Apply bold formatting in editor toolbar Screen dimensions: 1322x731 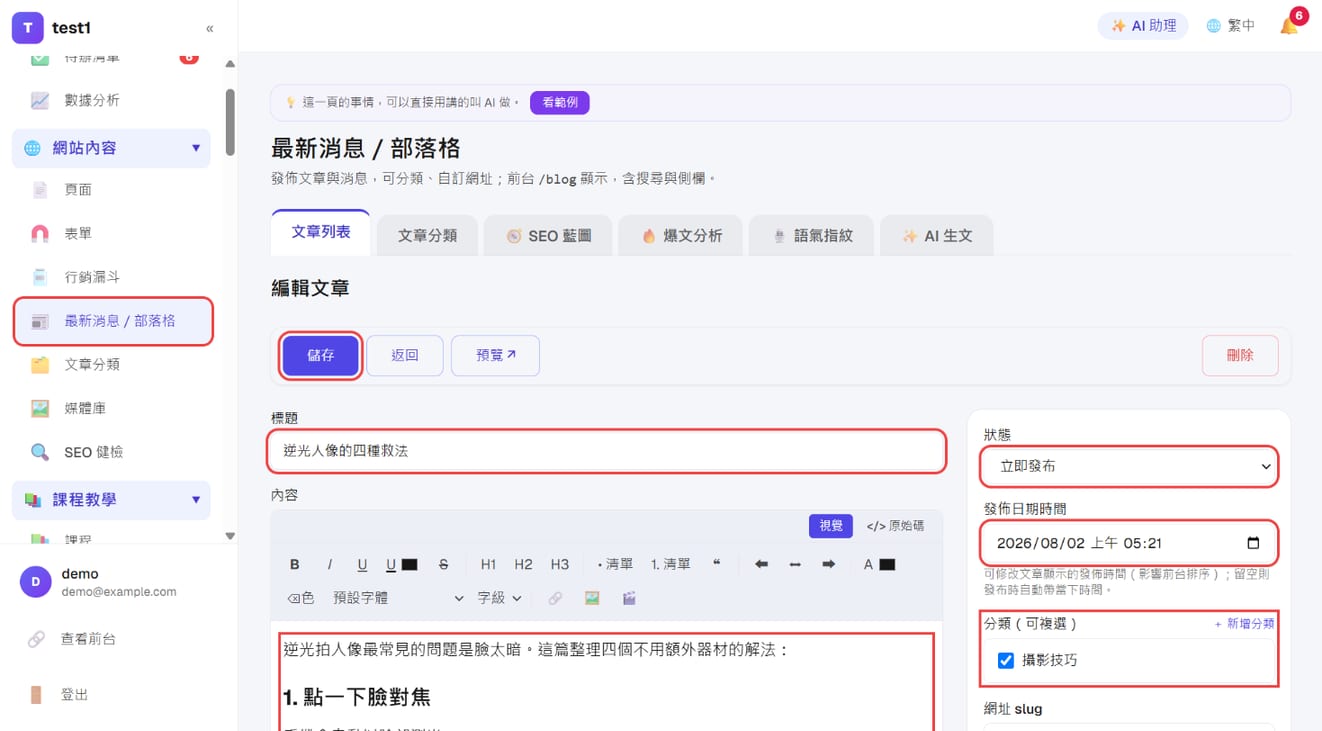(x=295, y=564)
